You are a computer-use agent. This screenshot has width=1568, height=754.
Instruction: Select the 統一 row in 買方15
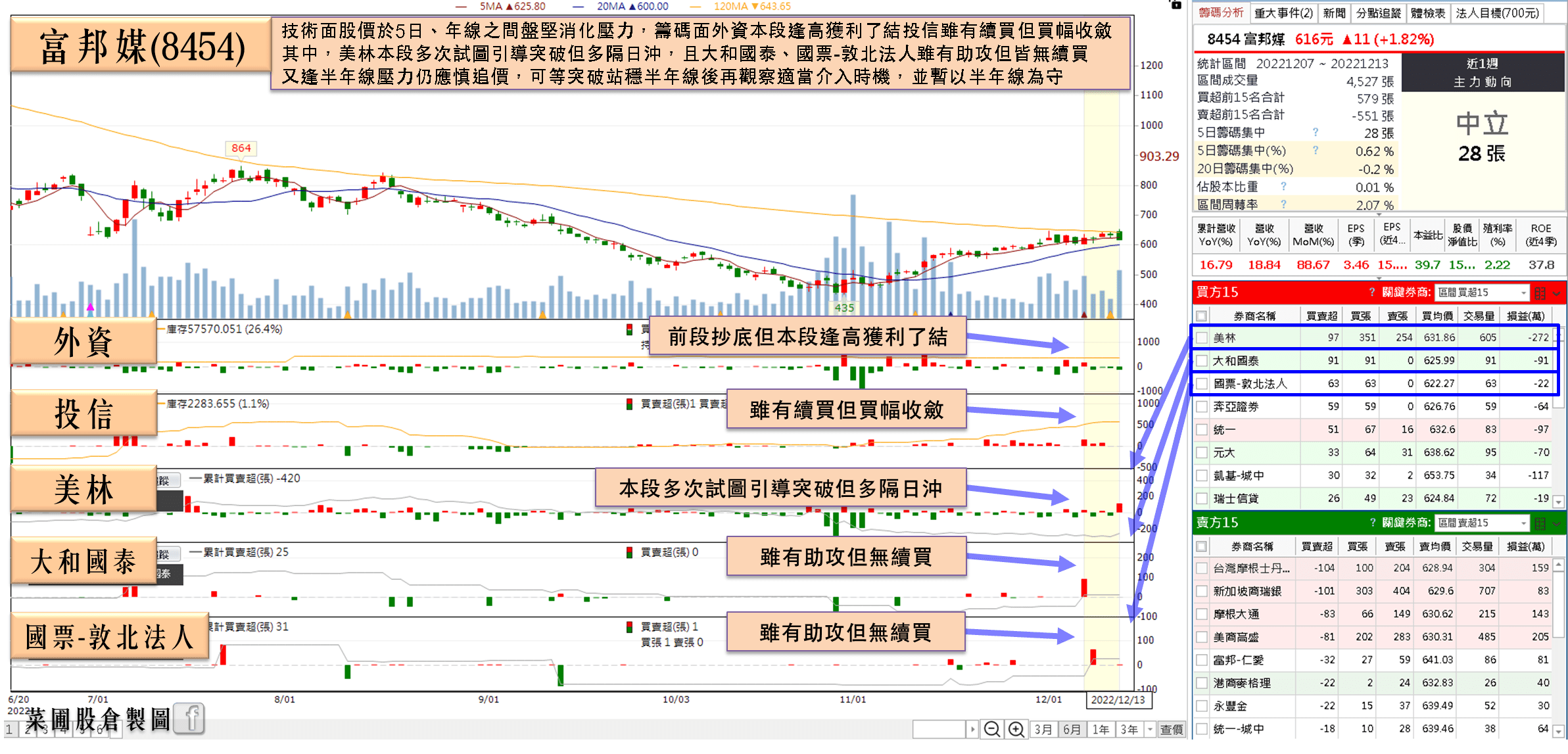point(1373,430)
